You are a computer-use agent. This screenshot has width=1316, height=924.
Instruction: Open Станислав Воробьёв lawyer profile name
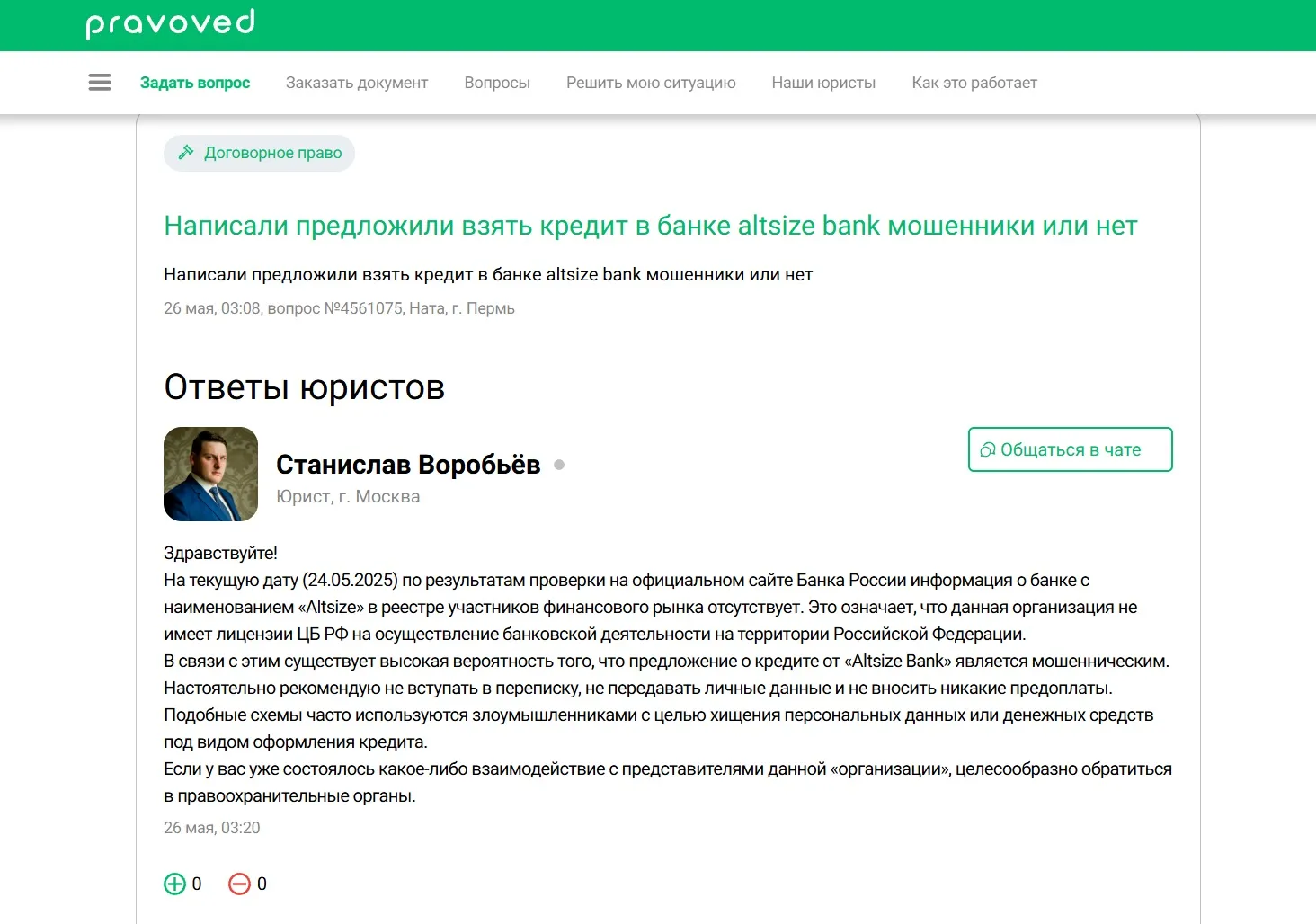(408, 465)
